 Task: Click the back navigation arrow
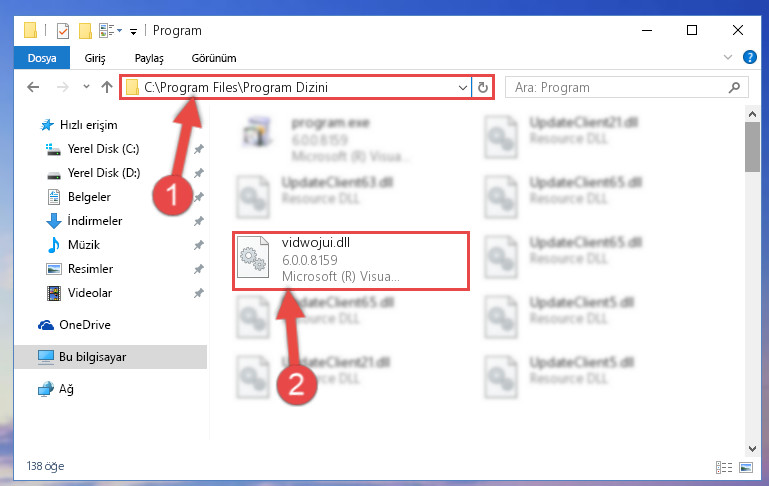tap(33, 87)
